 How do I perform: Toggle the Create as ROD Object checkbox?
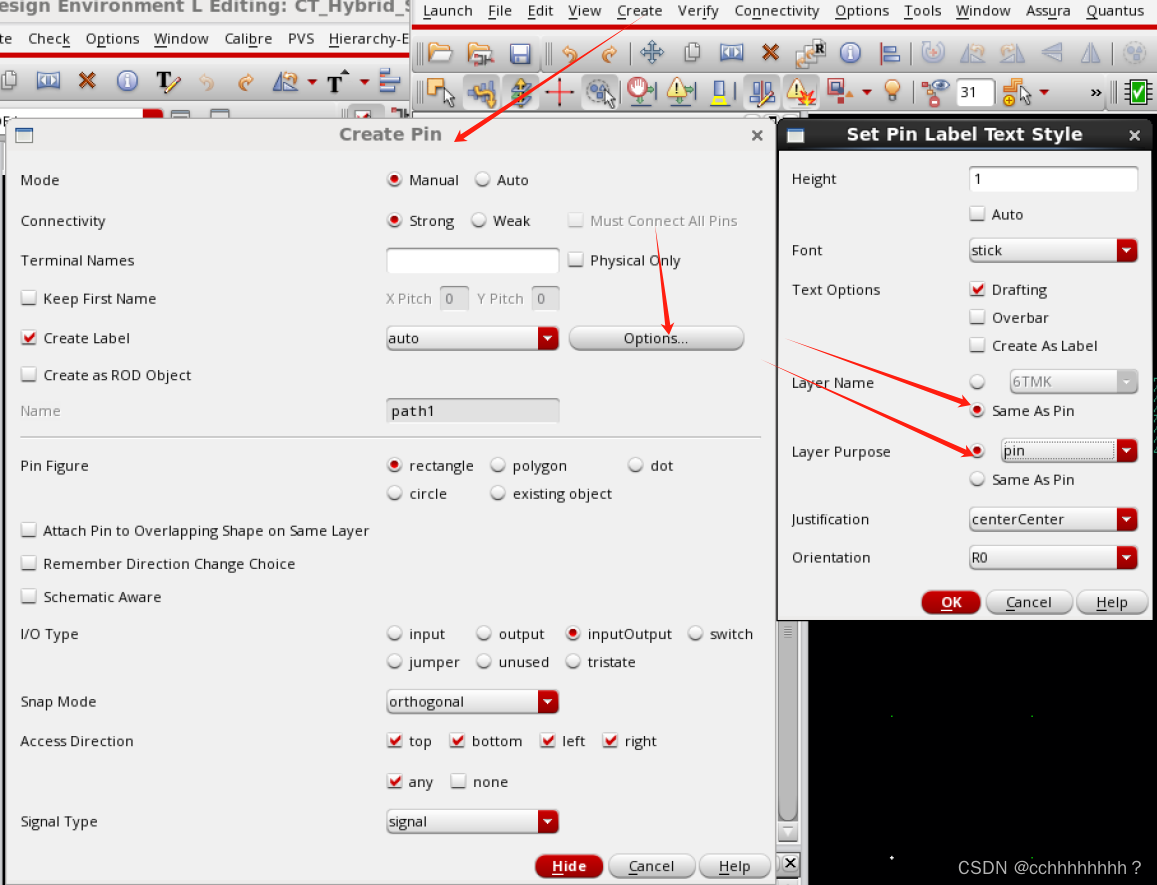pos(29,375)
